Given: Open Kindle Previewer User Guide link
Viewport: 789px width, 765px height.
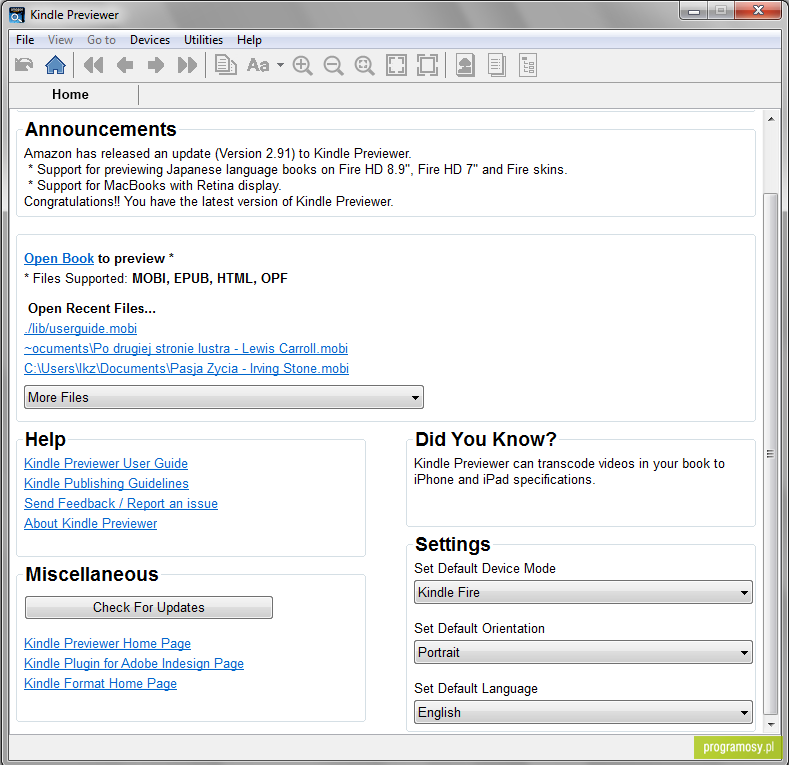Looking at the screenshot, I should (106, 464).
